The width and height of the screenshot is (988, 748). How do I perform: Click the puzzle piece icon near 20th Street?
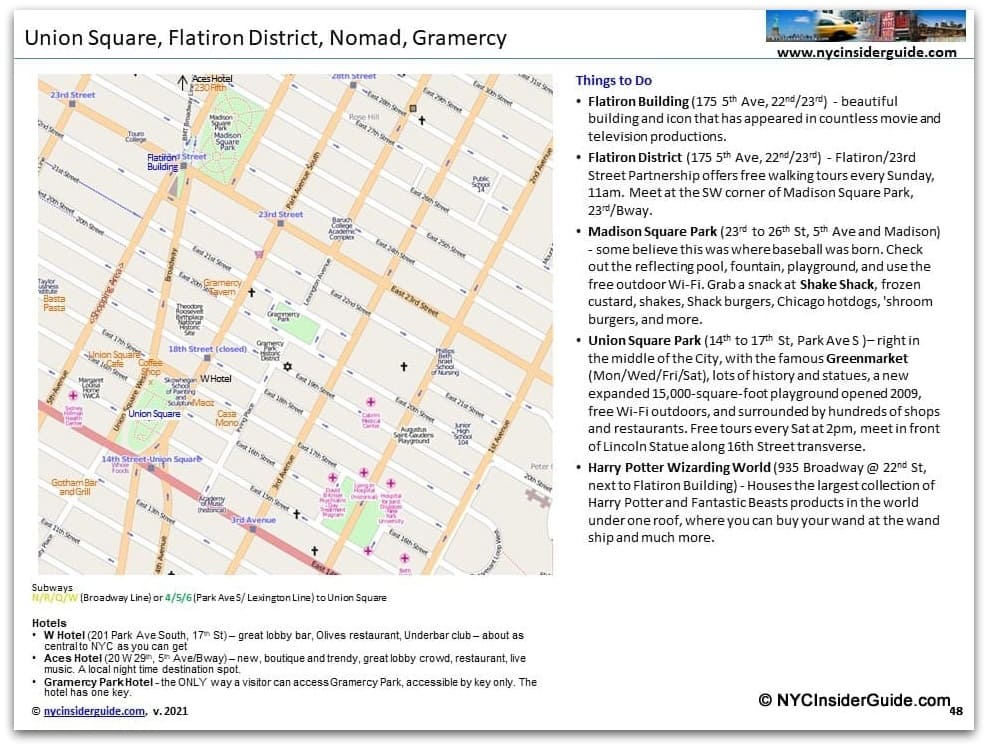click(537, 498)
